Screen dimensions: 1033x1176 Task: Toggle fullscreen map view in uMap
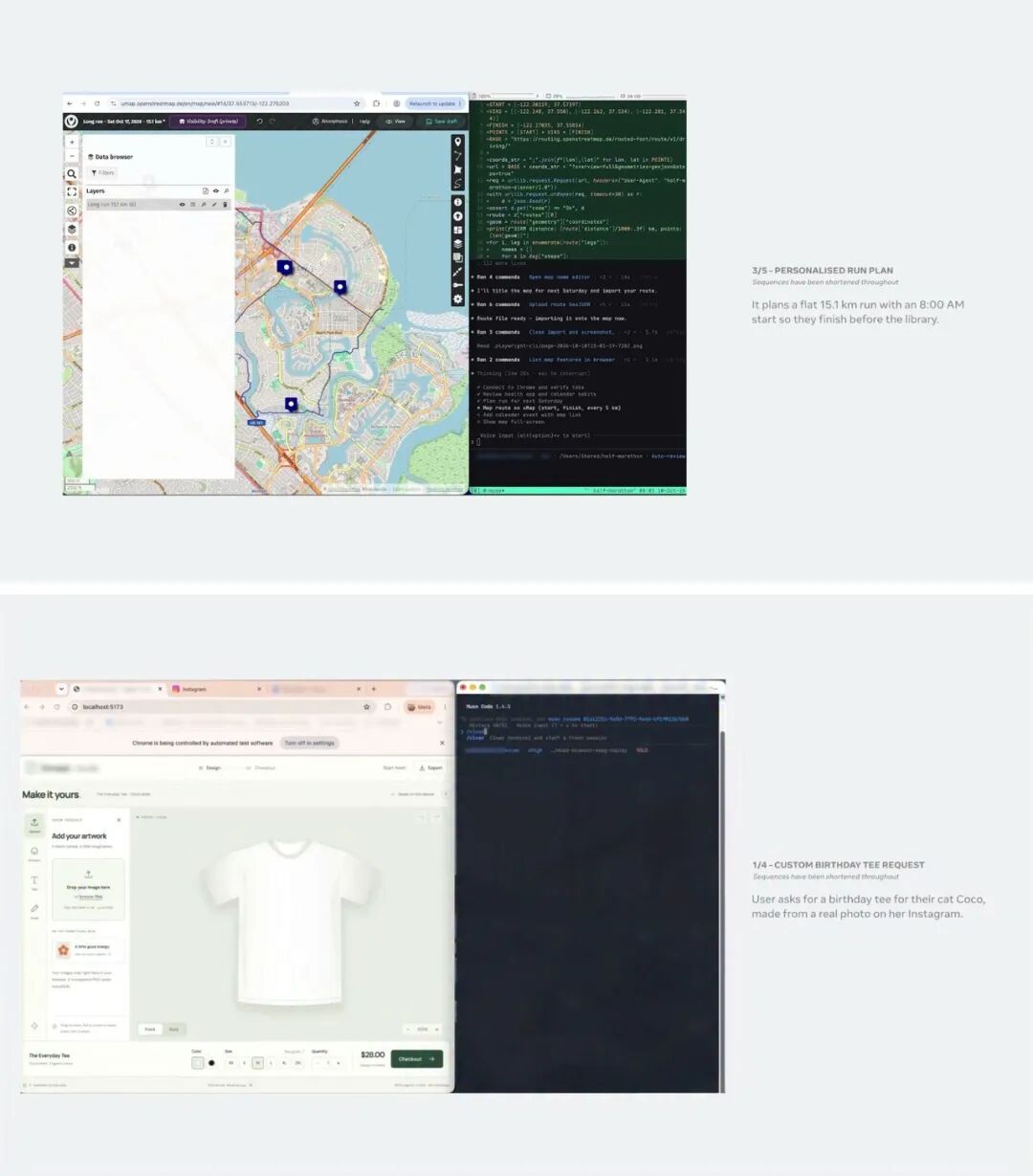click(72, 192)
